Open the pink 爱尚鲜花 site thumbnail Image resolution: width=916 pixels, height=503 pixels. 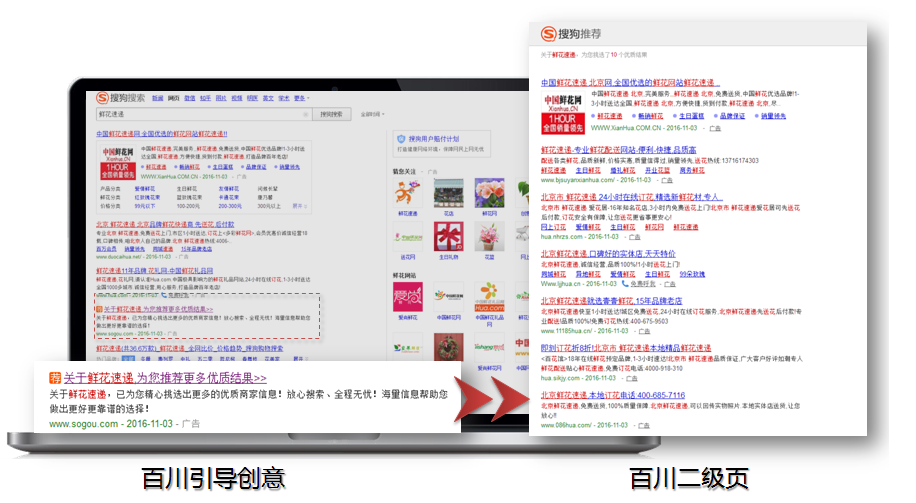pyautogui.click(x=407, y=297)
